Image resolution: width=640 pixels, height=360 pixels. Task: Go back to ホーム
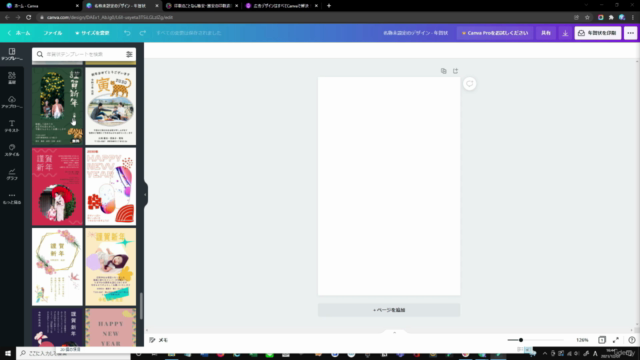(x=19, y=33)
